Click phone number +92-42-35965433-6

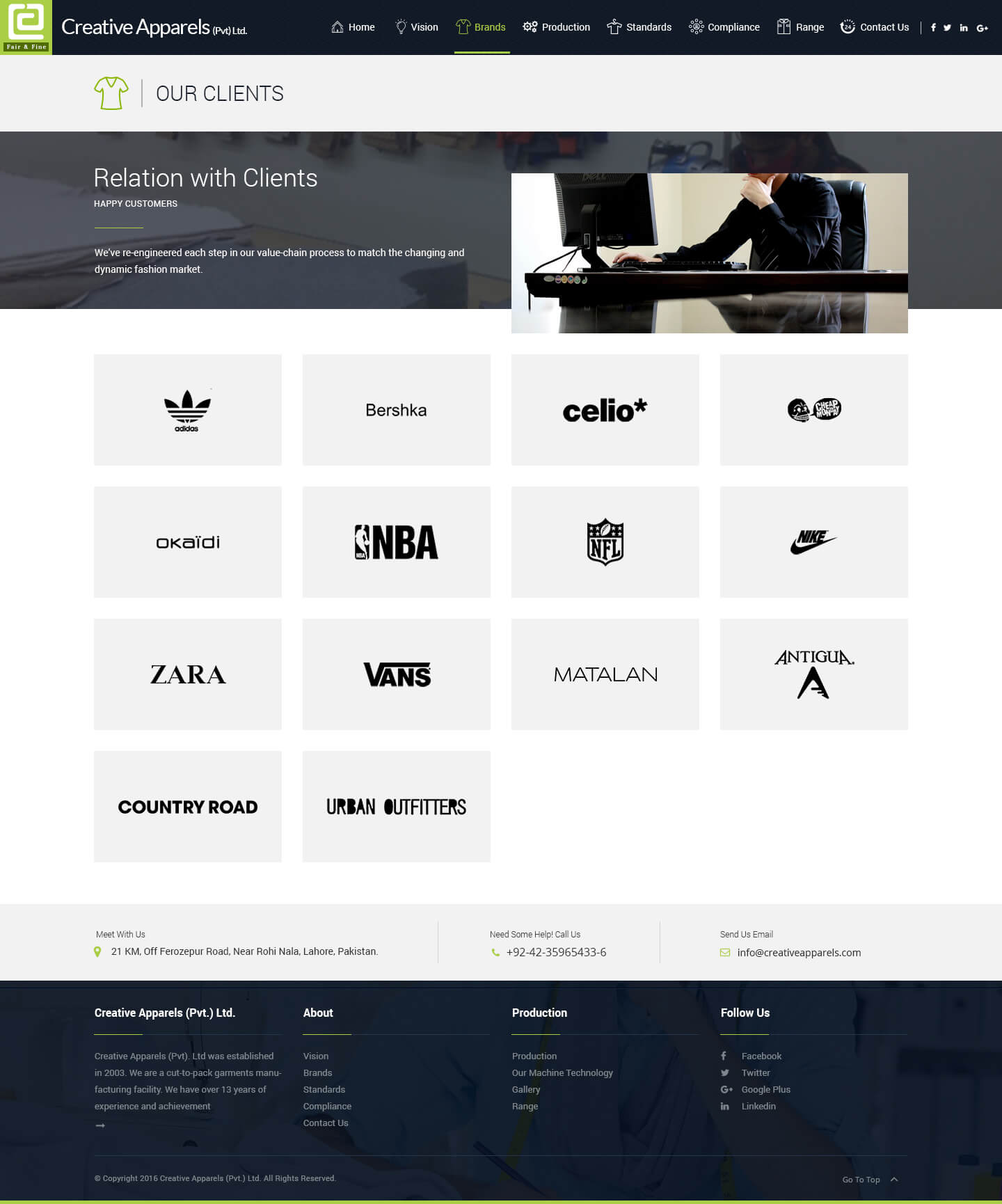coord(557,952)
